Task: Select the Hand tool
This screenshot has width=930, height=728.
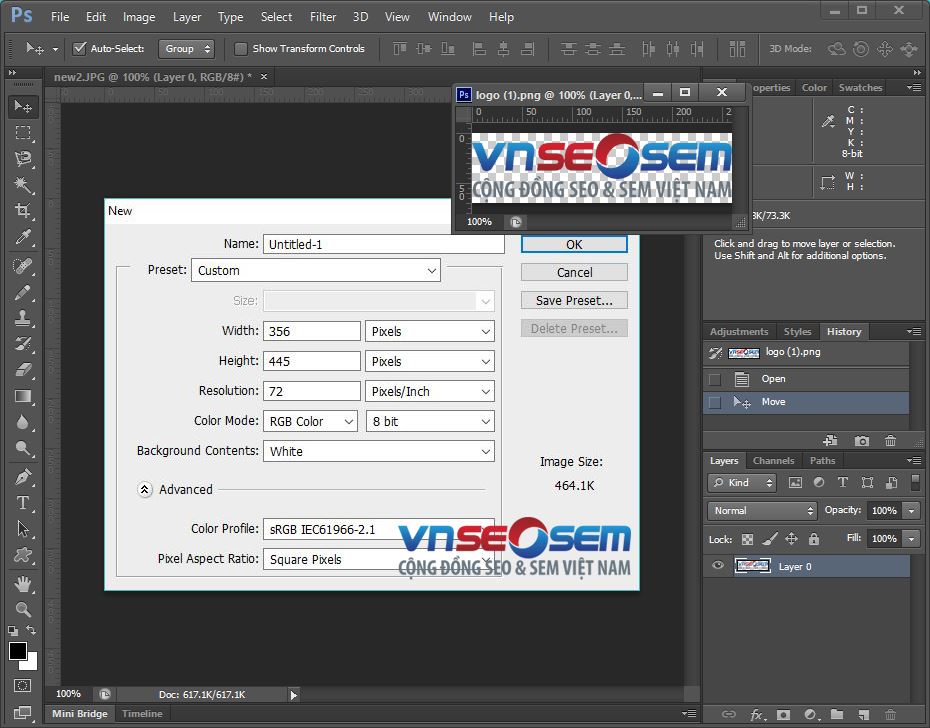Action: [x=22, y=582]
